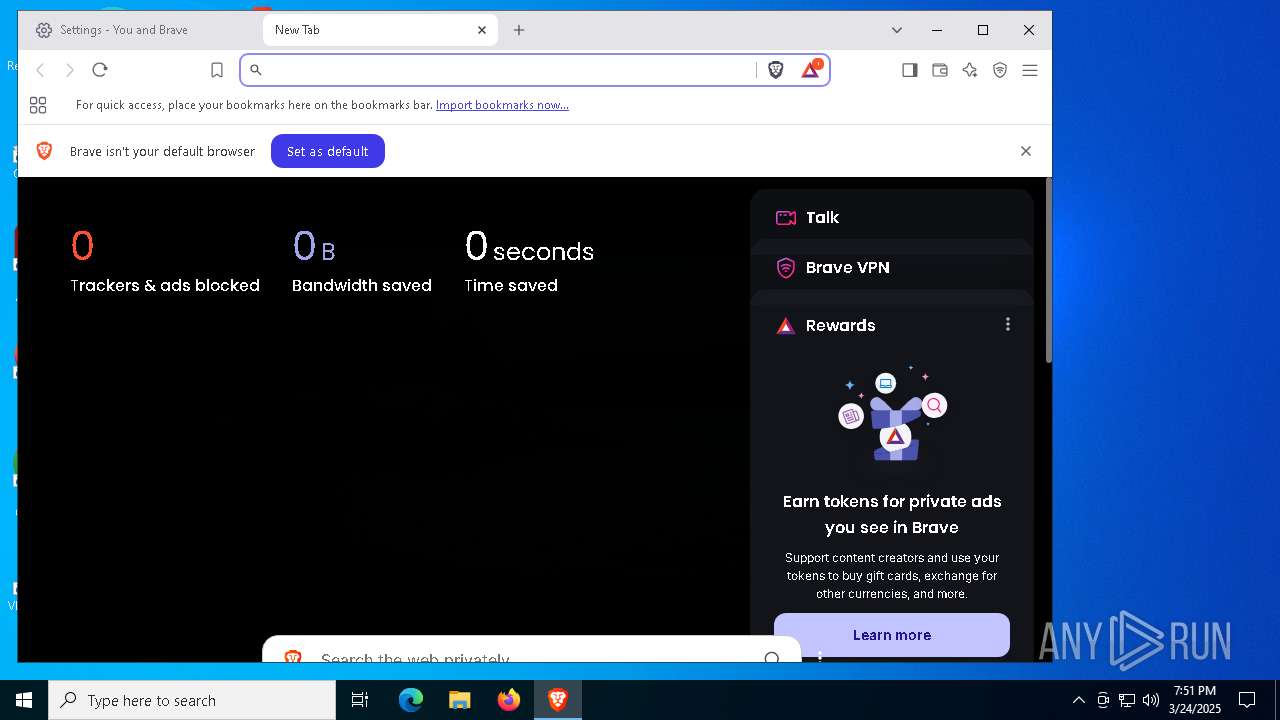This screenshot has height=720, width=1280.
Task: Open Windows Start menu
Action: [x=24, y=700]
